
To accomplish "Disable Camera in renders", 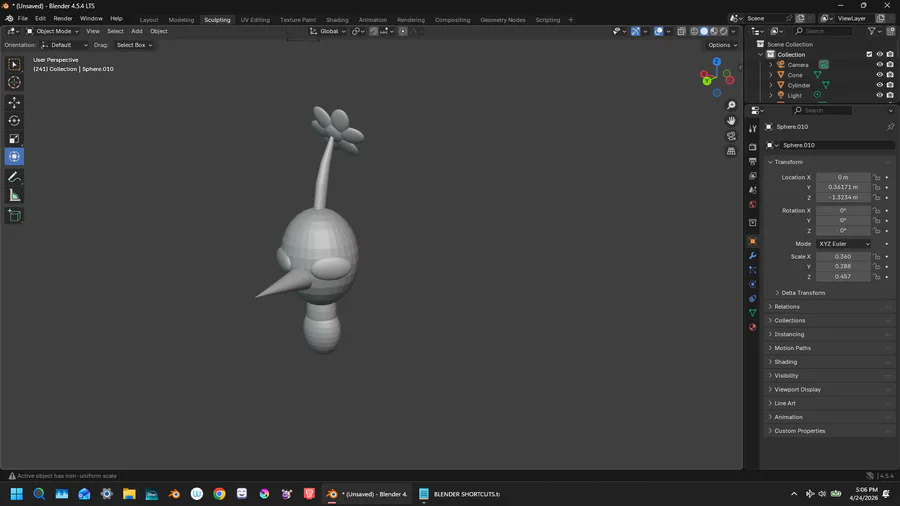I will tap(890, 65).
